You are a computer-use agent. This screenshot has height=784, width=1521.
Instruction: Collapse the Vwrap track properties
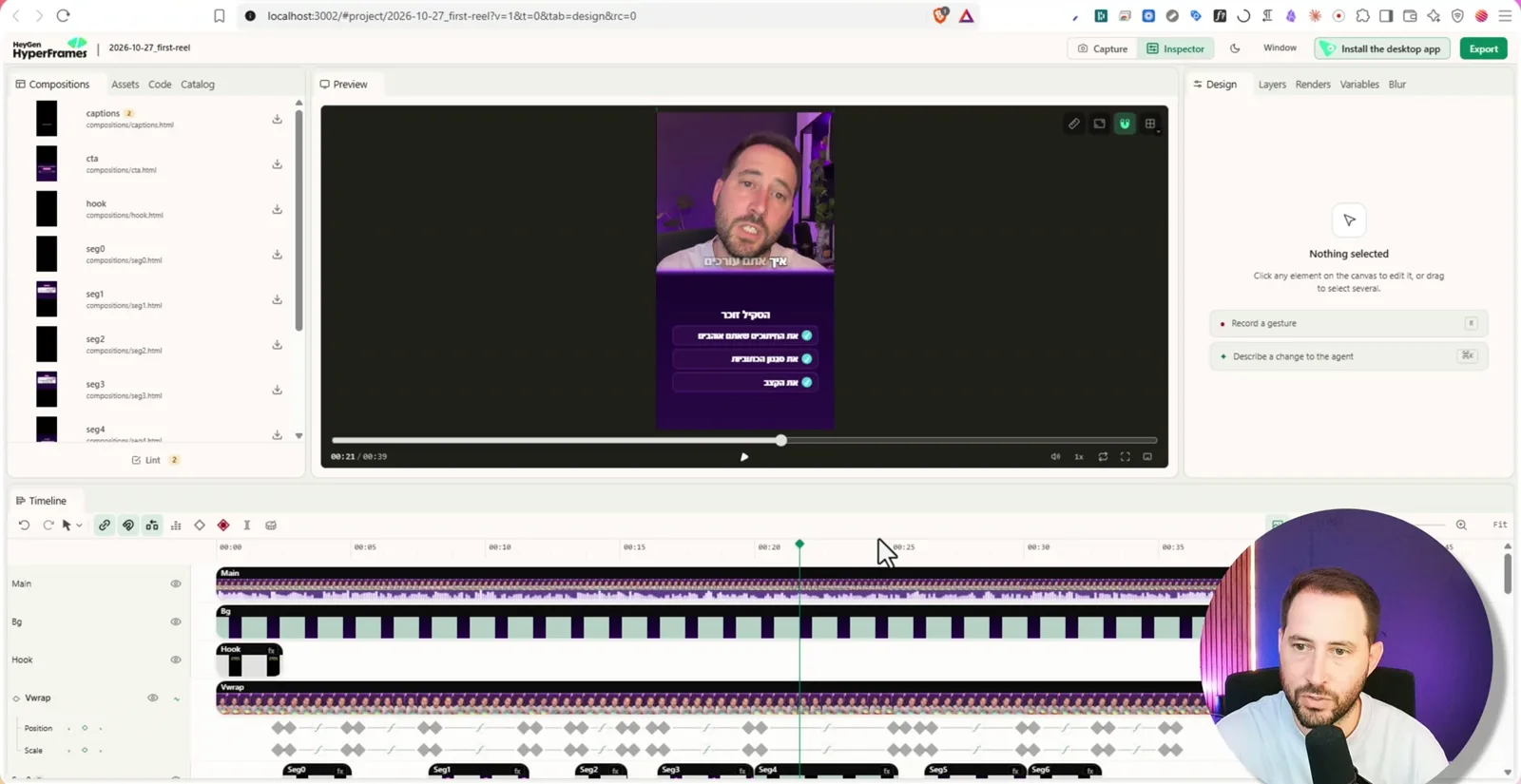[x=177, y=698]
